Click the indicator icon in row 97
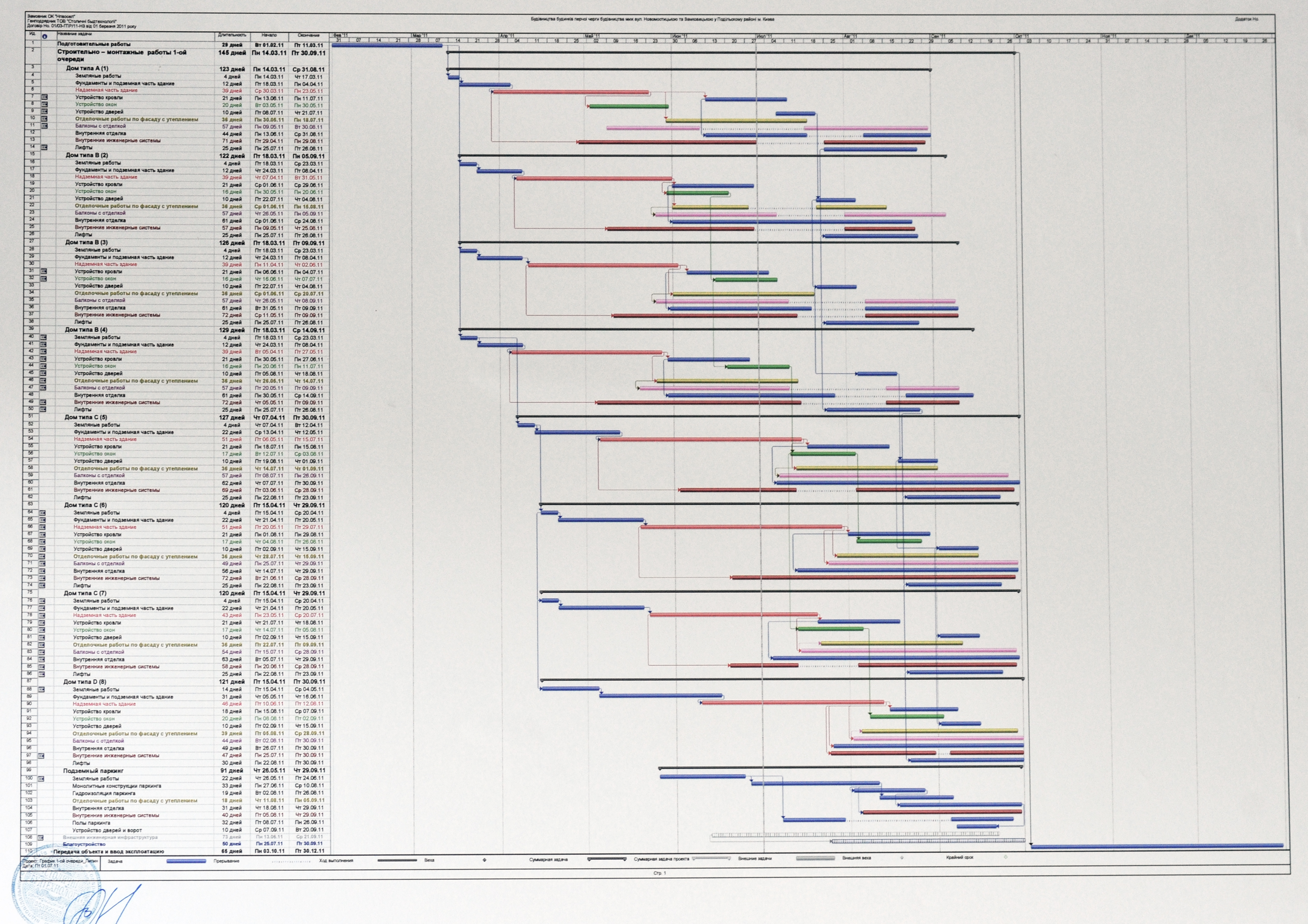The height and width of the screenshot is (924, 1308). click(42, 756)
